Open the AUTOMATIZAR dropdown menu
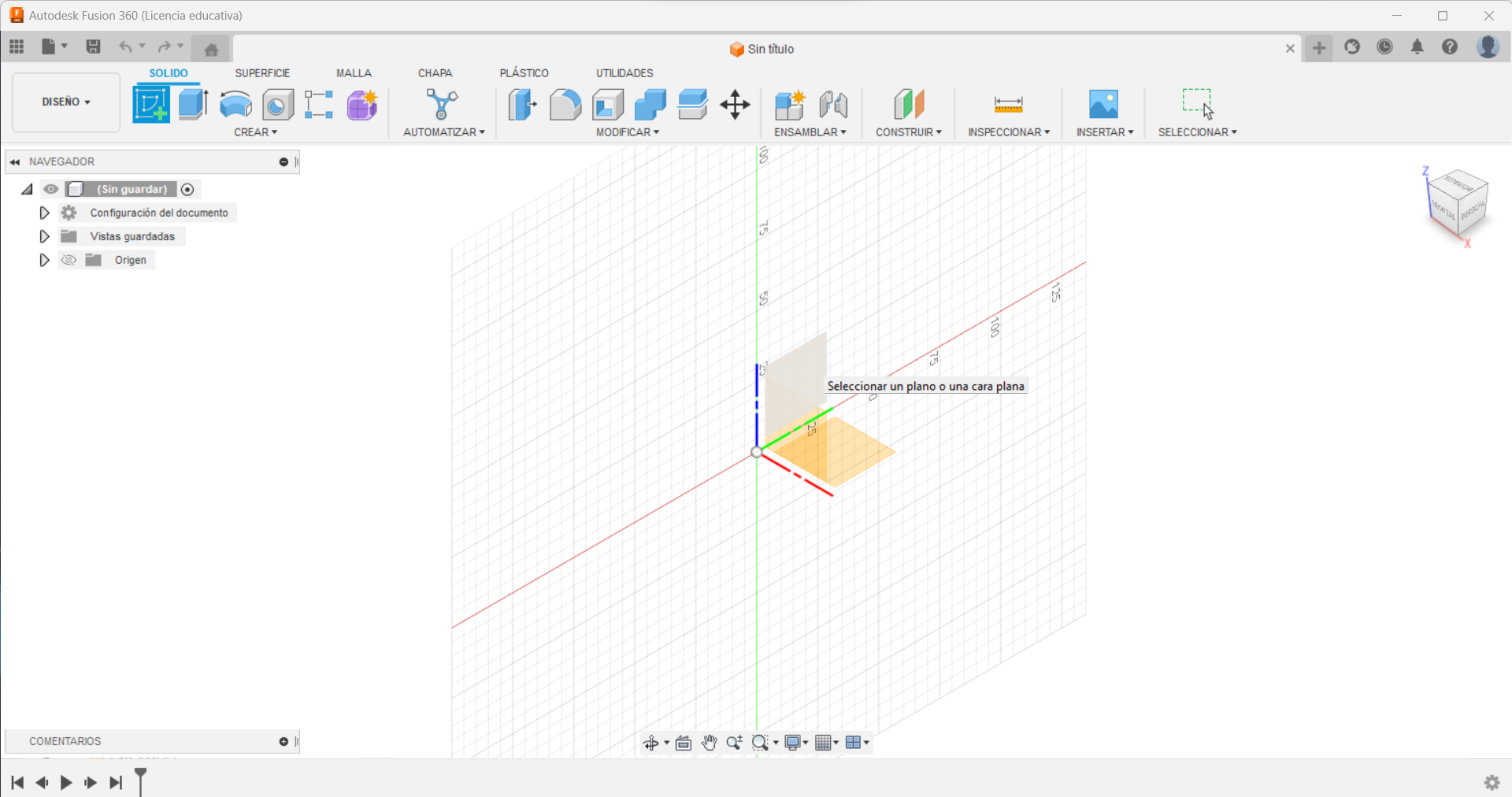The height and width of the screenshot is (797, 1512). 444,132
